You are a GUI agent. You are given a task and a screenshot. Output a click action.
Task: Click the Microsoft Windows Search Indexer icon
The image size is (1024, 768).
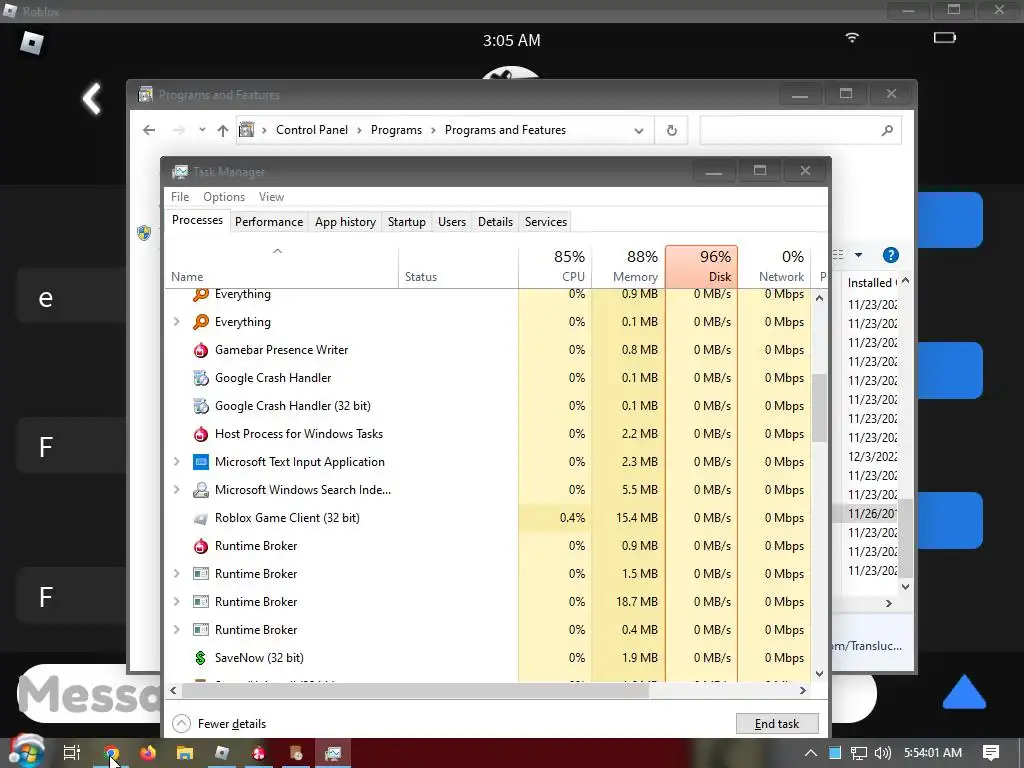[x=200, y=490]
